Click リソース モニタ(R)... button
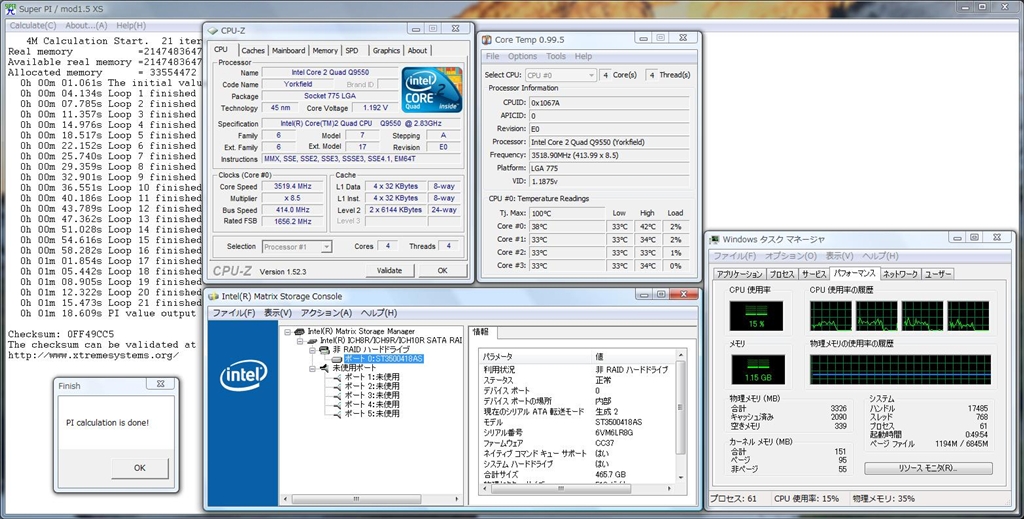 click(928, 469)
